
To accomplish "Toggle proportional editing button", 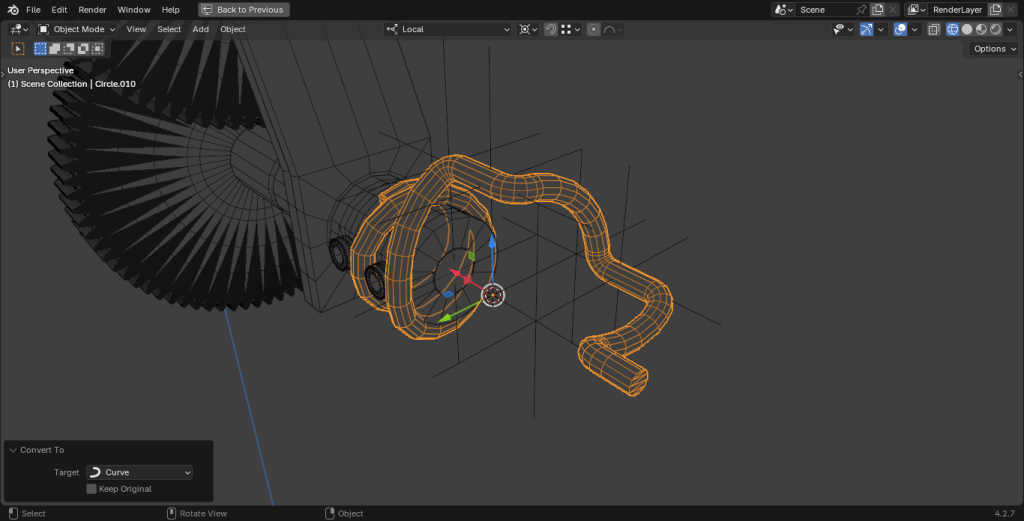I will pos(593,29).
